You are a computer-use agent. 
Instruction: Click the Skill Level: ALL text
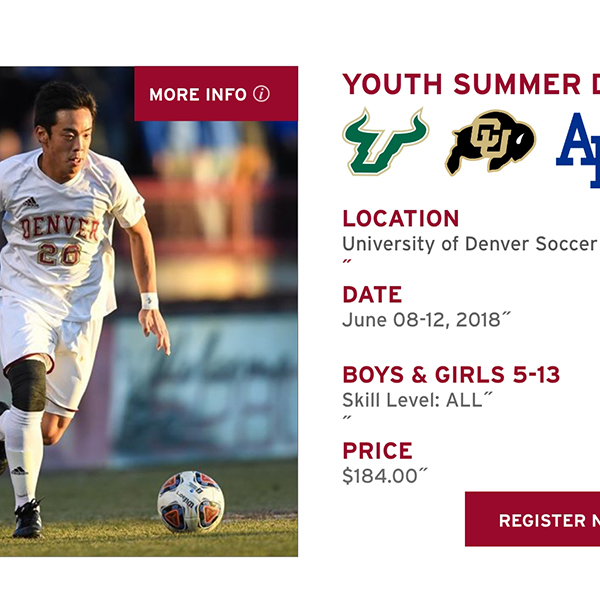415,400
